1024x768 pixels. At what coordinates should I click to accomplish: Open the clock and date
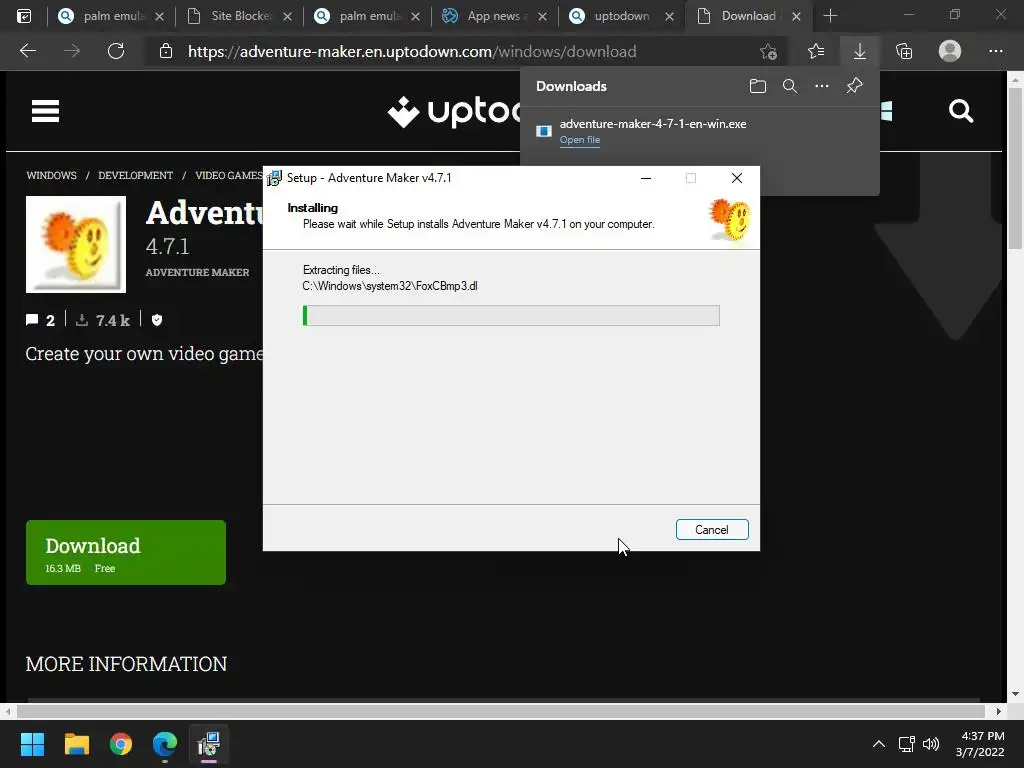click(980, 744)
